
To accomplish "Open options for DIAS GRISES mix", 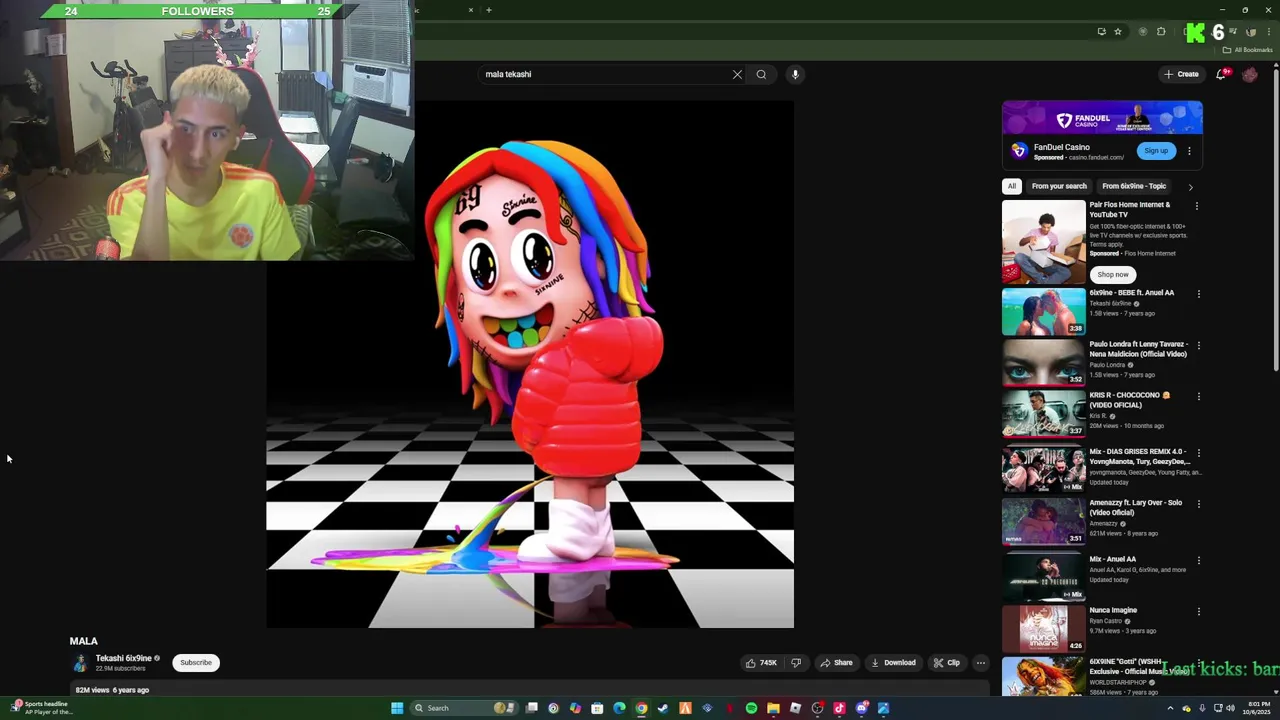I will coord(1198,453).
